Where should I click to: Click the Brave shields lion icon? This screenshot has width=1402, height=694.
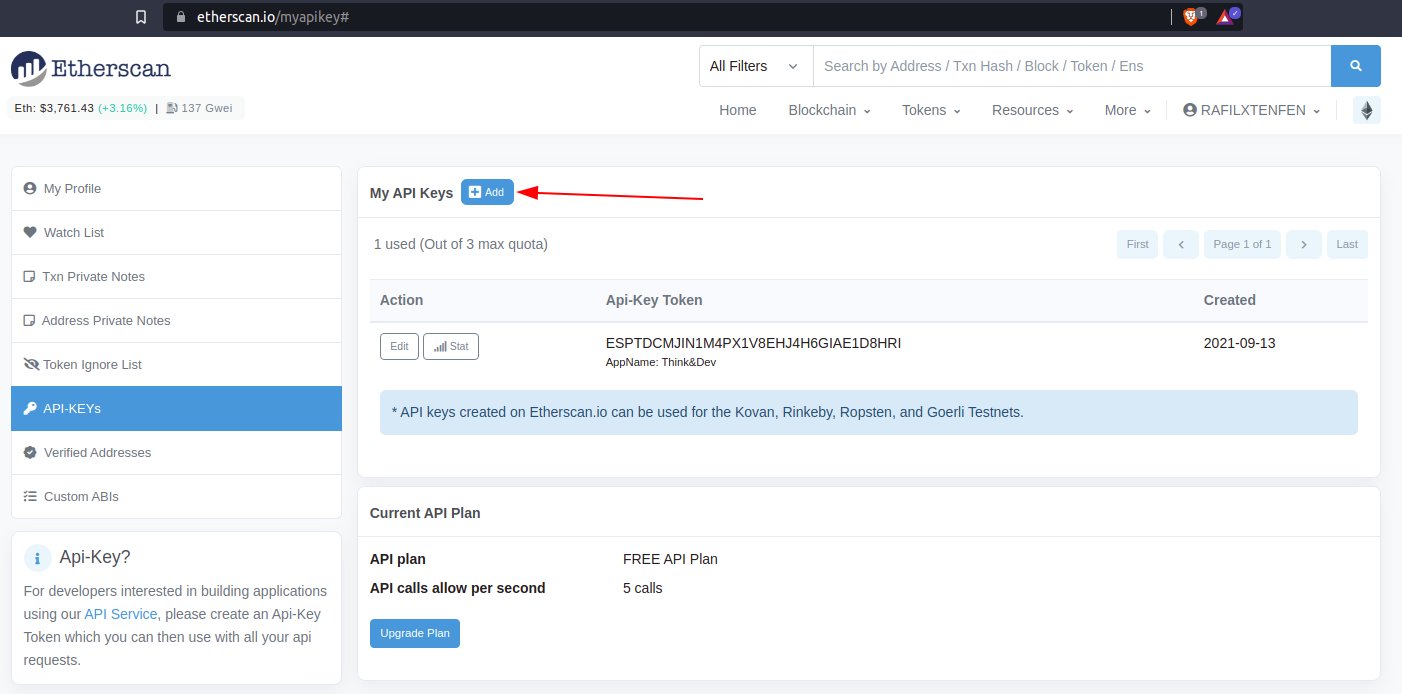point(1190,17)
